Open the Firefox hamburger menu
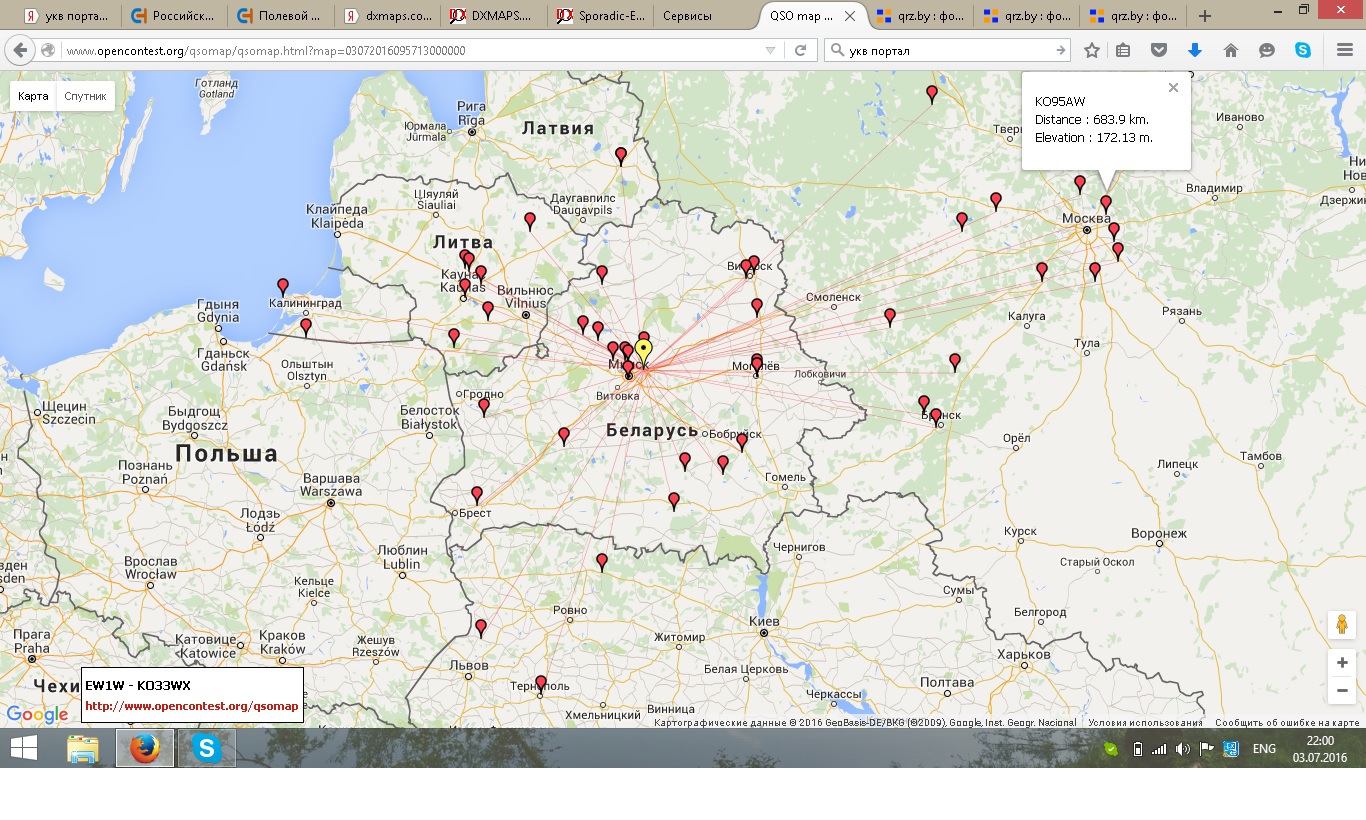This screenshot has width=1366, height=820. [1345, 50]
